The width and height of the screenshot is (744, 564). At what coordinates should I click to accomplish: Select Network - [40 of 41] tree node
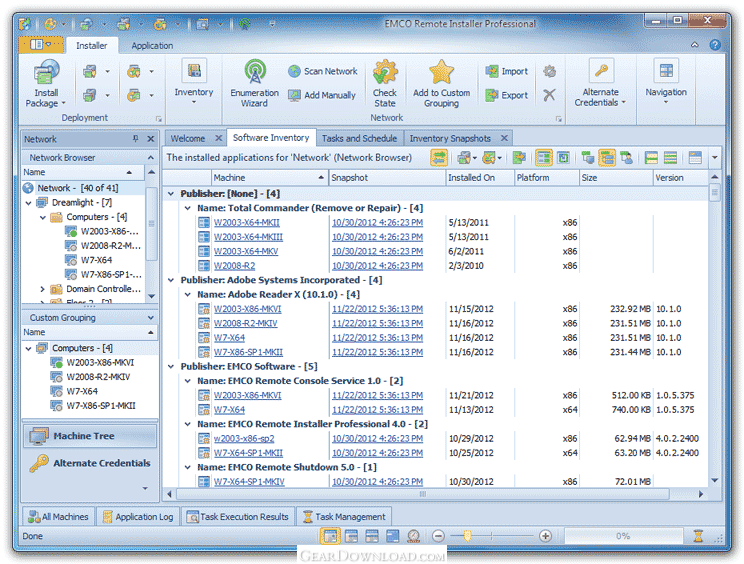77,188
